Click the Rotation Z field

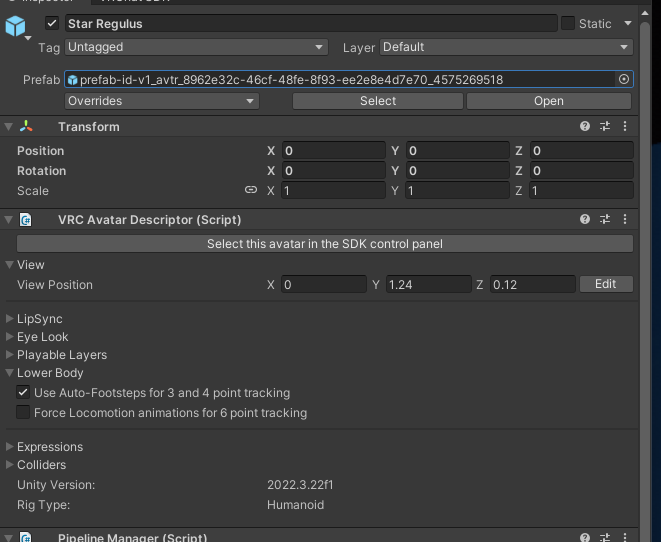click(581, 170)
